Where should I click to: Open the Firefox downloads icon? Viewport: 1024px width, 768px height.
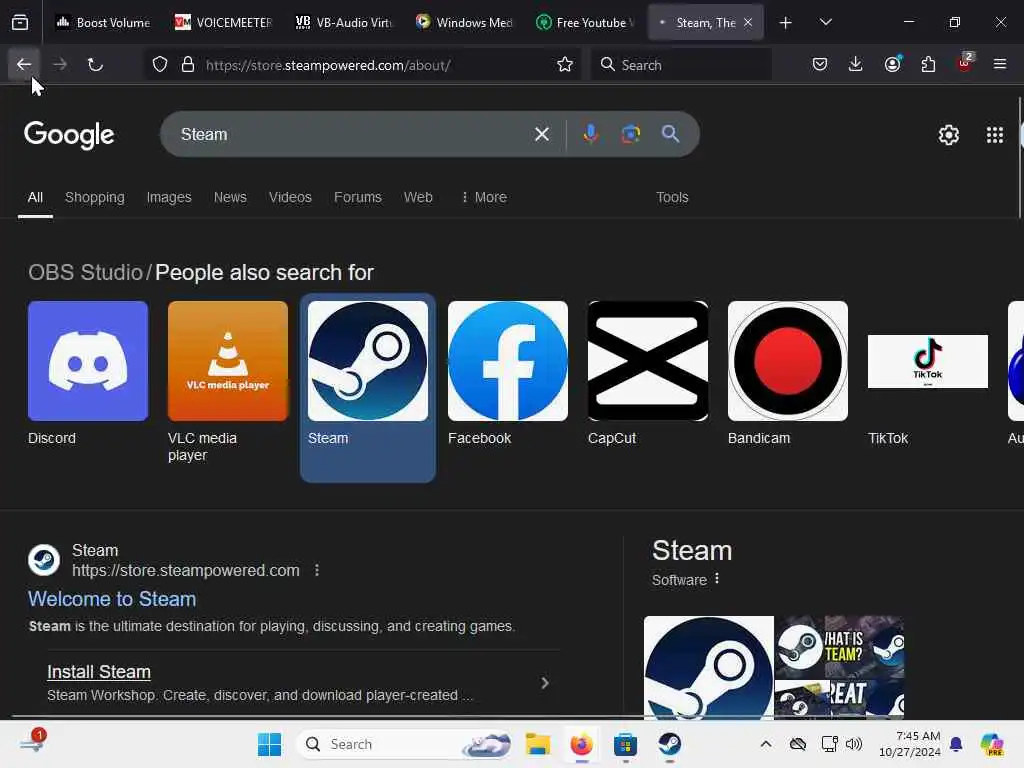(856, 65)
